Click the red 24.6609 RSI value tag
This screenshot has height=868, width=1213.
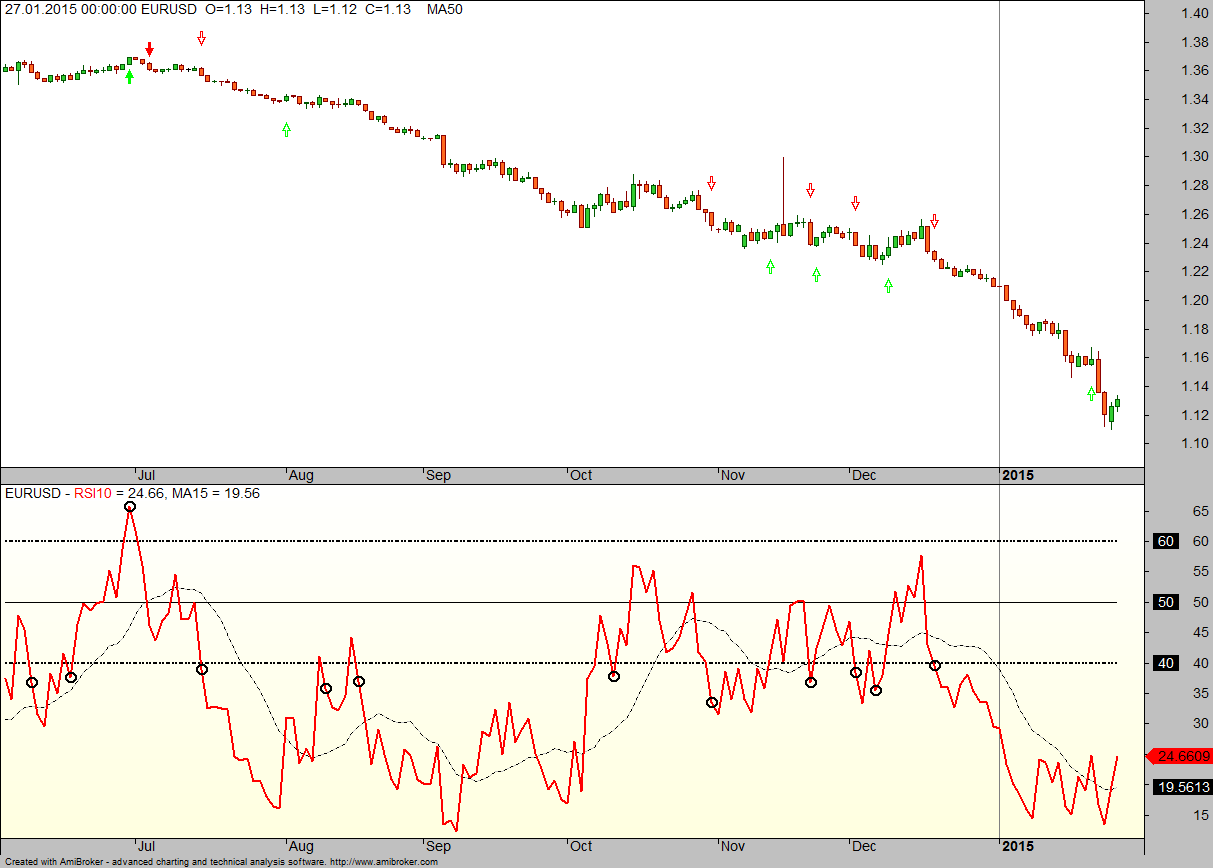(1182, 756)
